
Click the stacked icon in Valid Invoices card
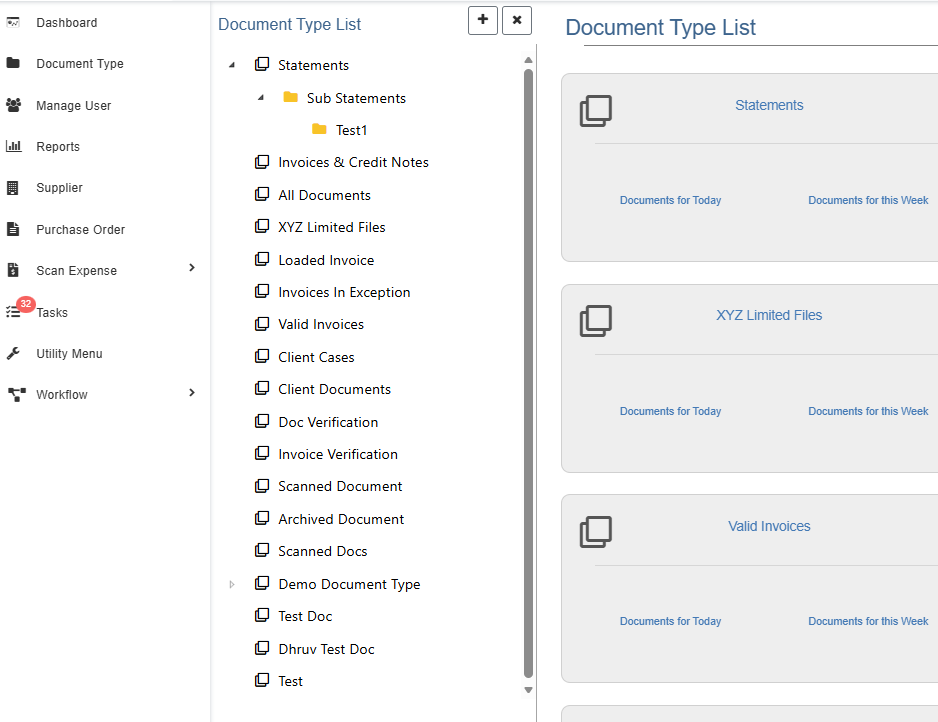[x=596, y=532]
